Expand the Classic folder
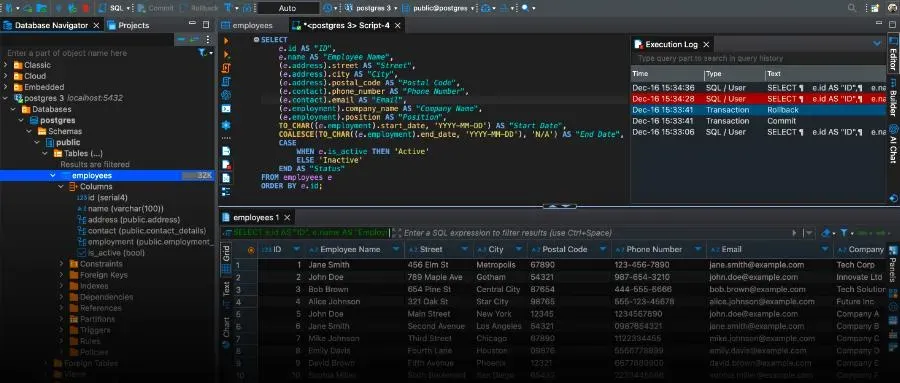 6,65
